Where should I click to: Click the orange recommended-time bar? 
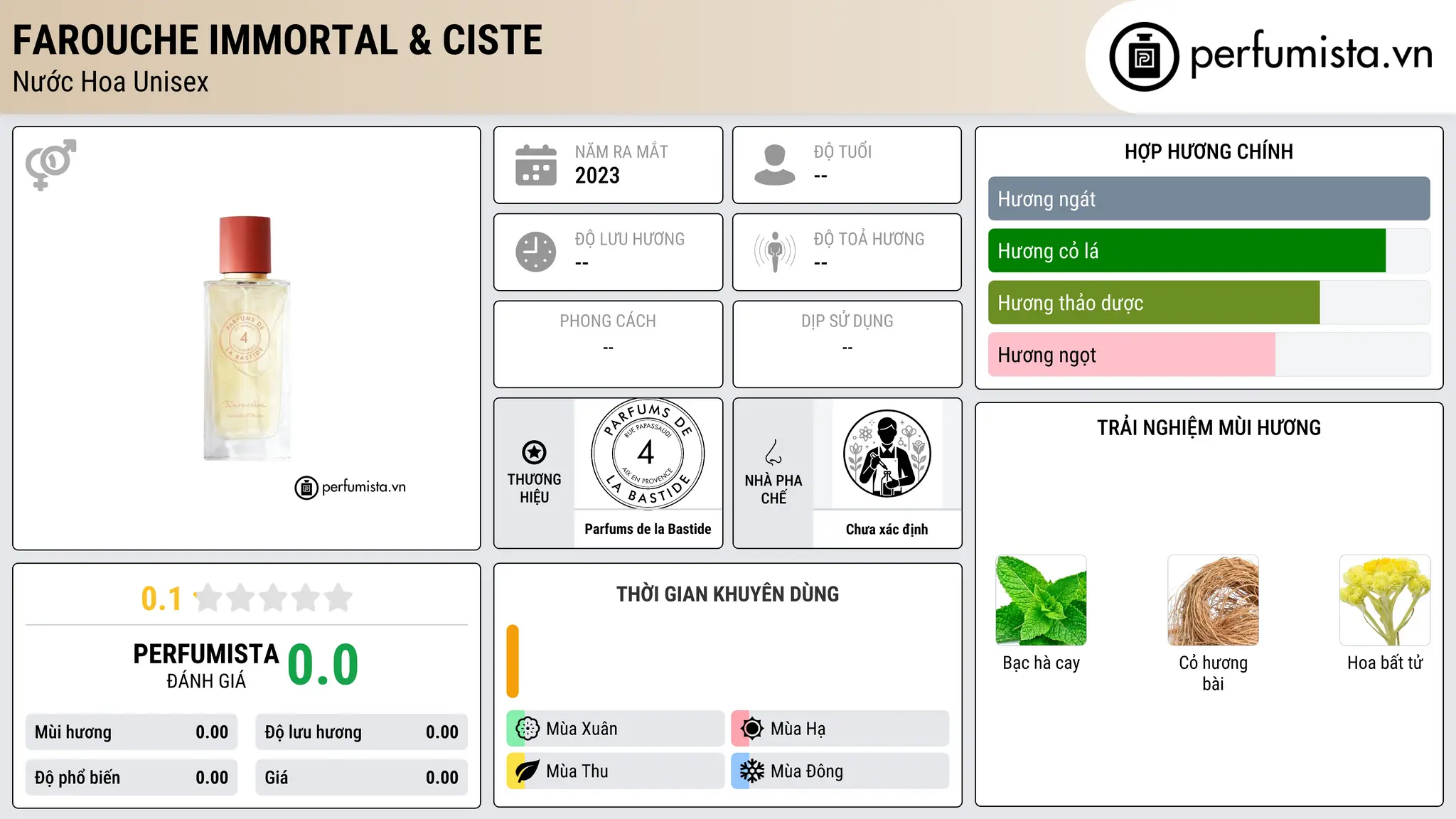513,661
